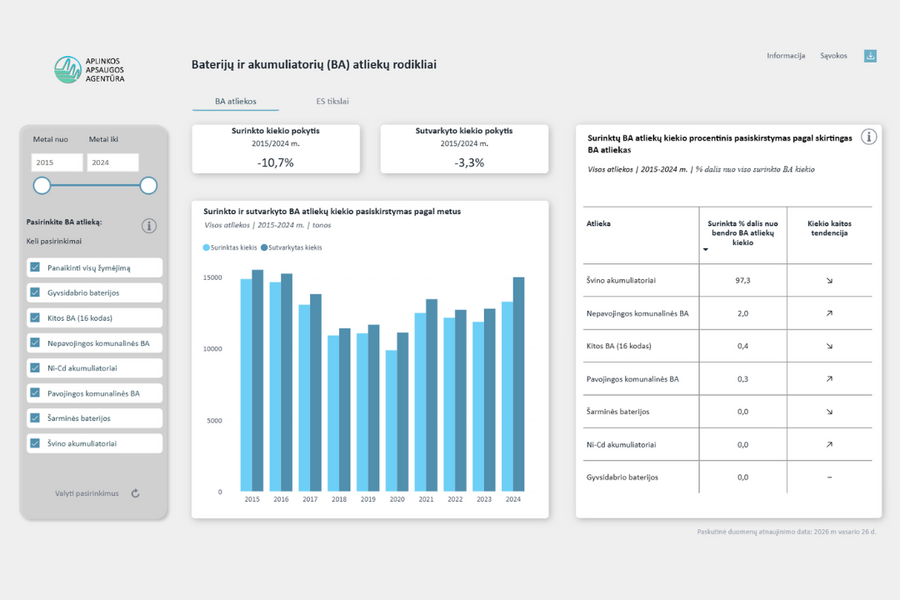The width and height of the screenshot is (900, 600).
Task: Click sort arrow under Surinkta % dalis column
Action: pos(705,249)
